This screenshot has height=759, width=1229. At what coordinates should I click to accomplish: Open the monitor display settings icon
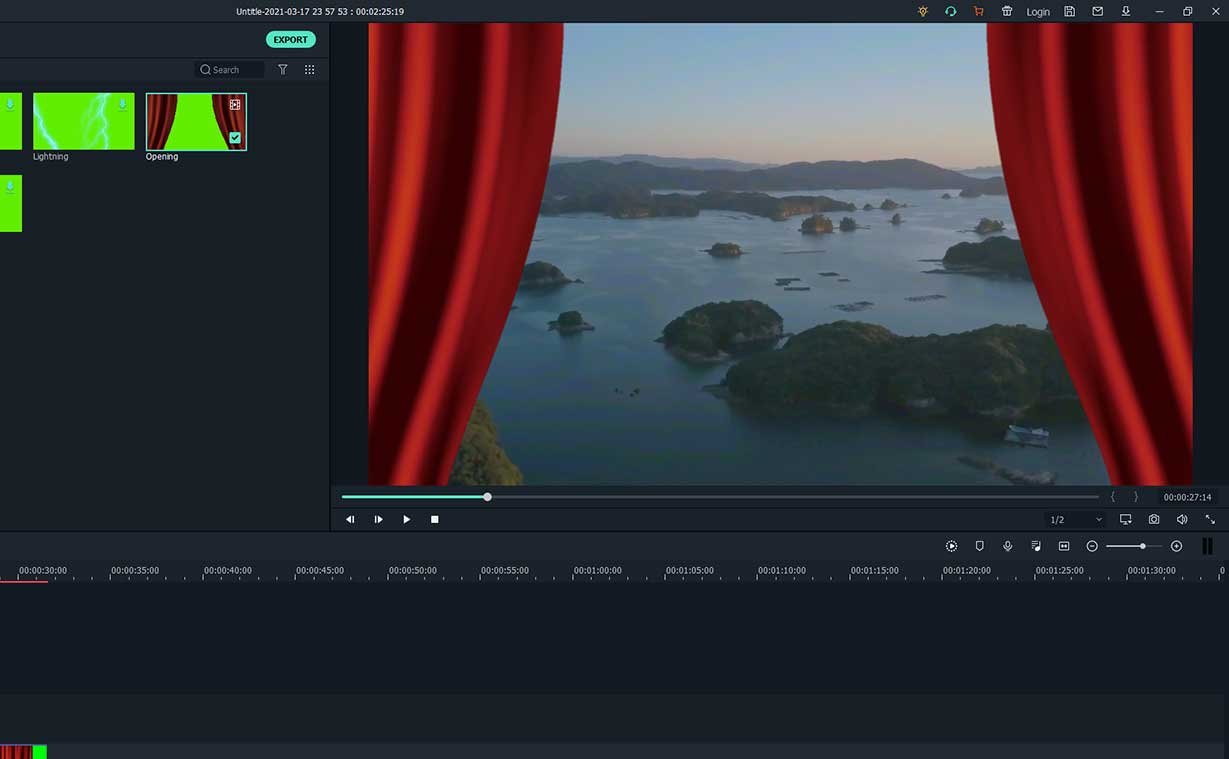1126,520
